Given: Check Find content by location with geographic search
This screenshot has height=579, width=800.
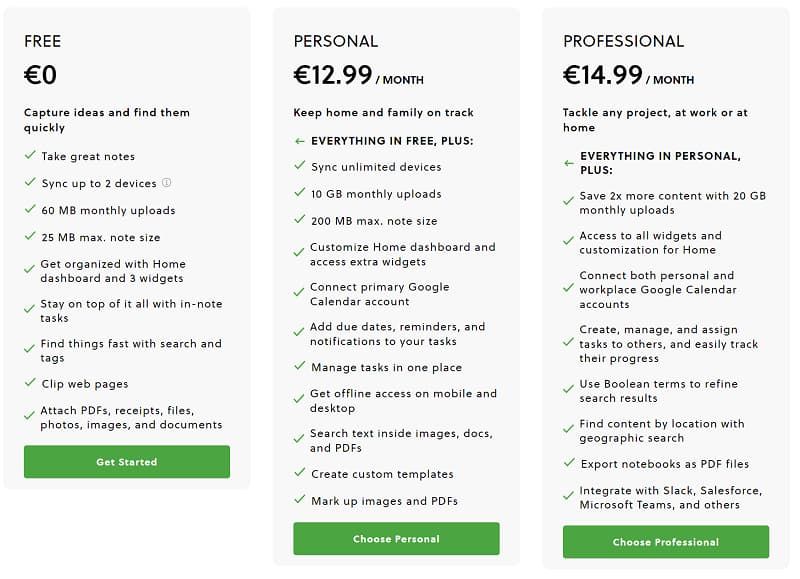Looking at the screenshot, I should pyautogui.click(x=567, y=429).
